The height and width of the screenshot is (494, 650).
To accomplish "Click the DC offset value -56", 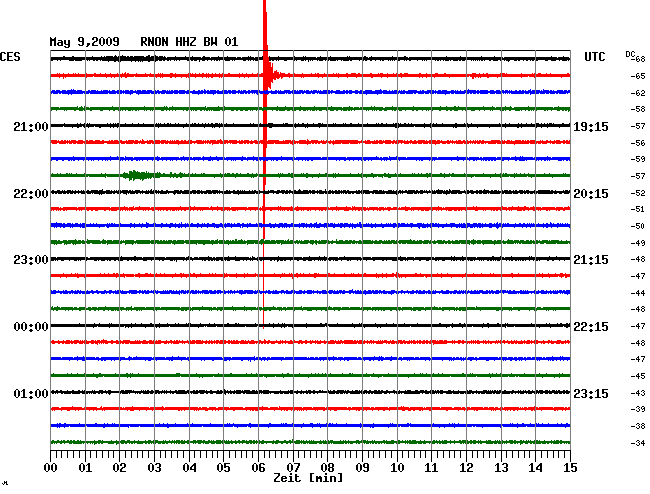I will click(638, 143).
